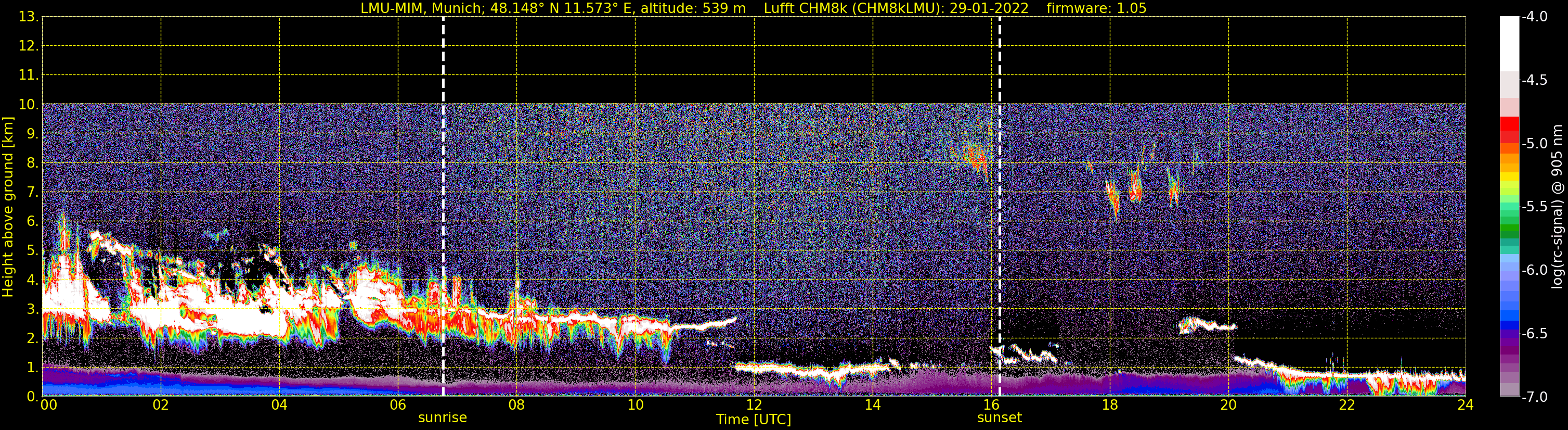Click the 00 tick on the time axis
The image size is (1568, 430).
click(x=48, y=405)
